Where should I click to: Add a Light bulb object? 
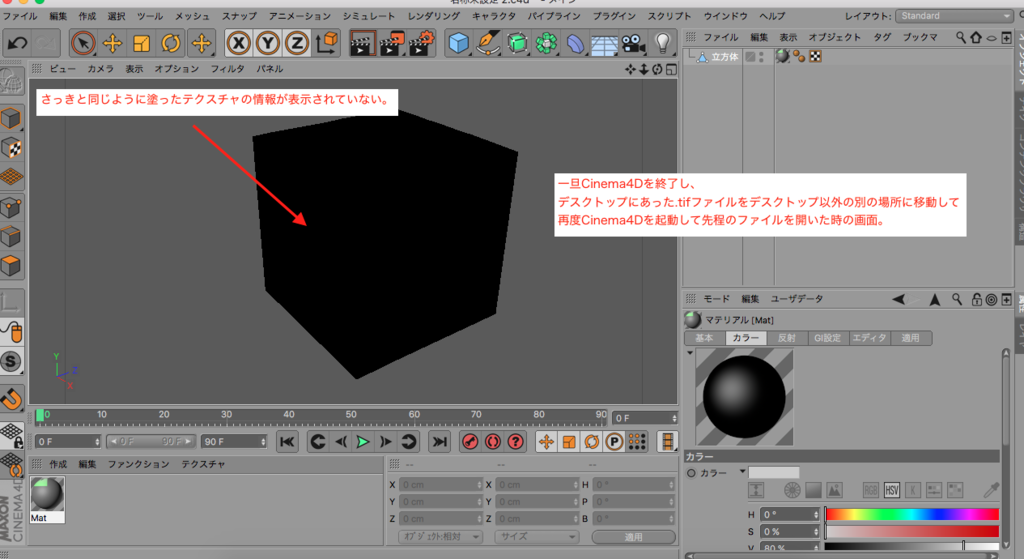coord(663,44)
